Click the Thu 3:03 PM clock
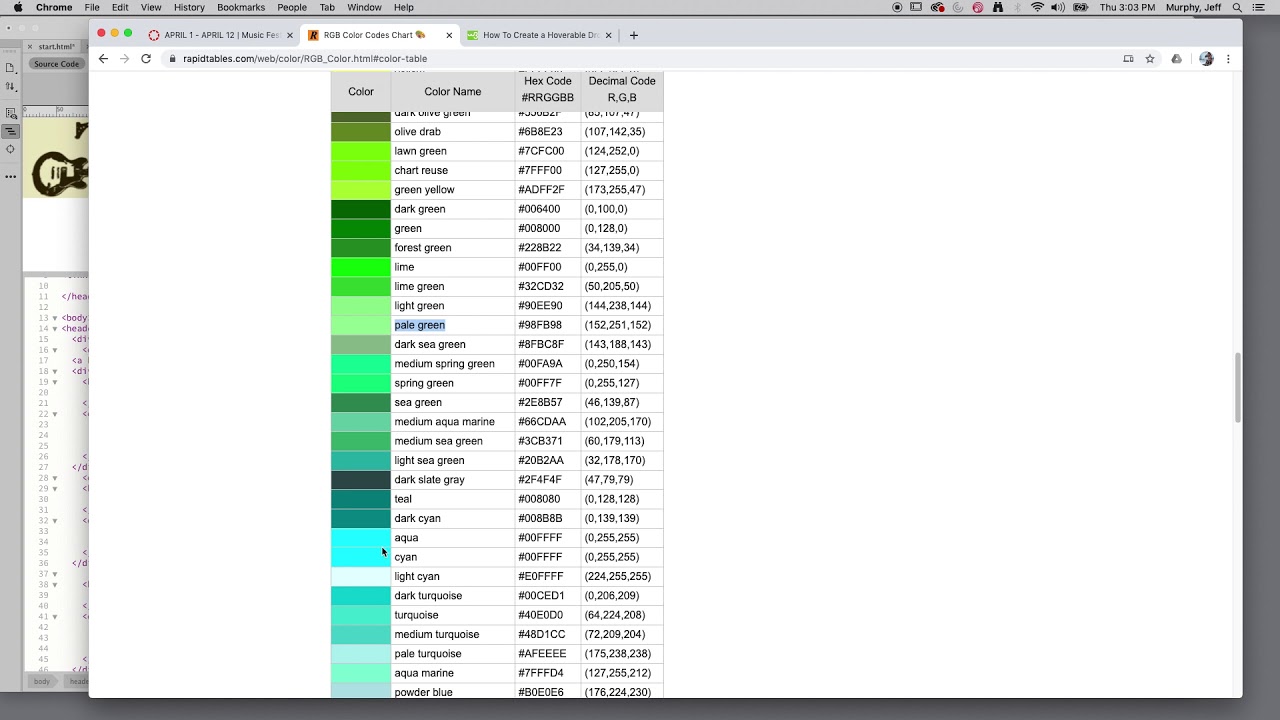This screenshot has height=720, width=1280. pyautogui.click(x=1128, y=7)
